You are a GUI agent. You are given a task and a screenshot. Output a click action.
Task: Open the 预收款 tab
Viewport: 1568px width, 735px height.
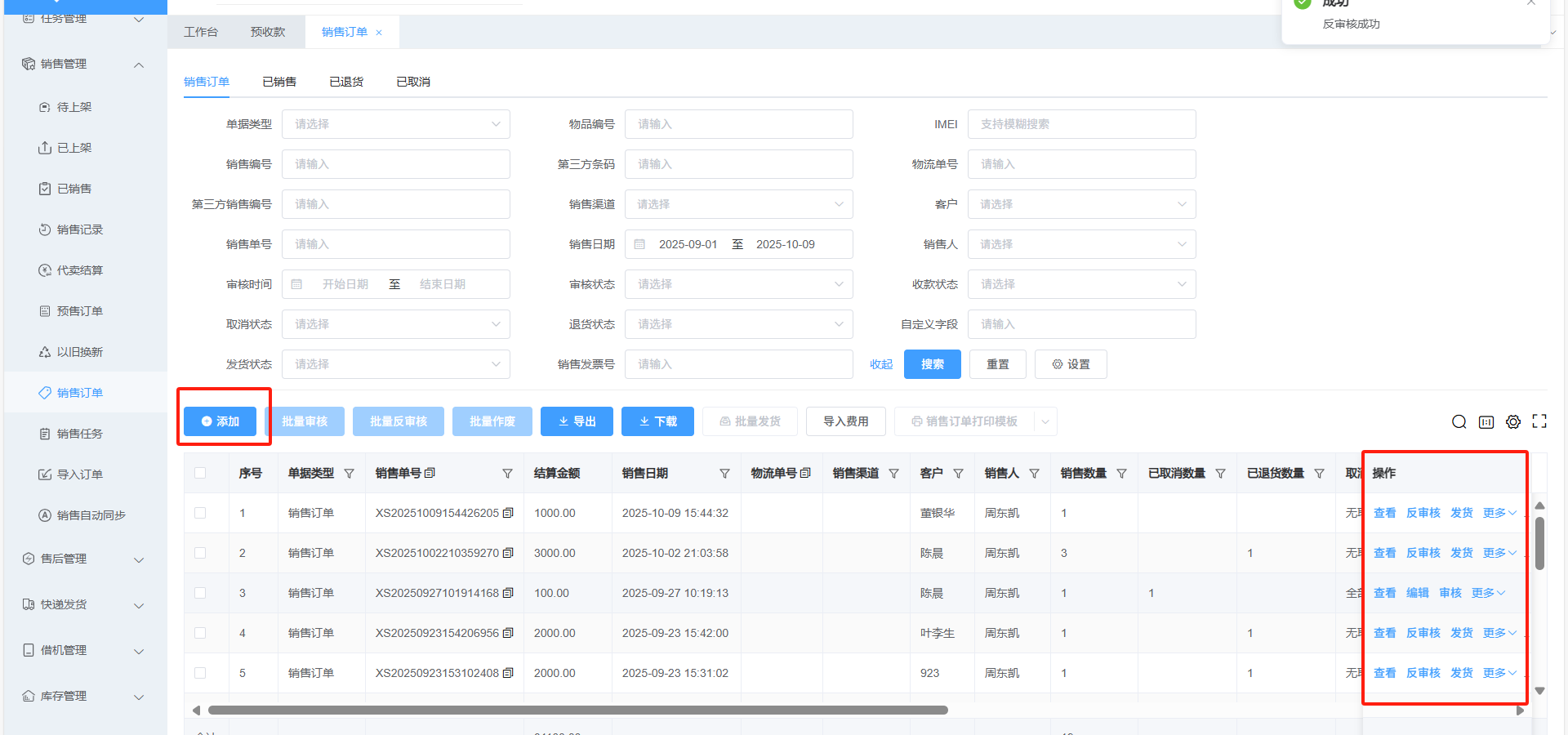[268, 32]
